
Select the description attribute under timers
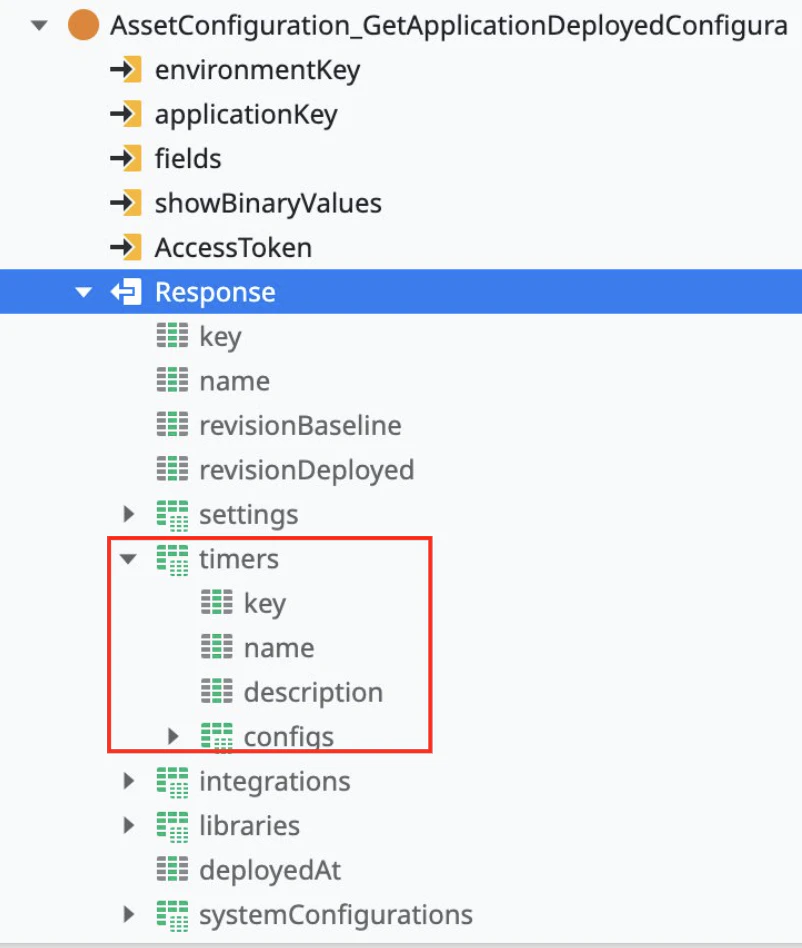313,692
